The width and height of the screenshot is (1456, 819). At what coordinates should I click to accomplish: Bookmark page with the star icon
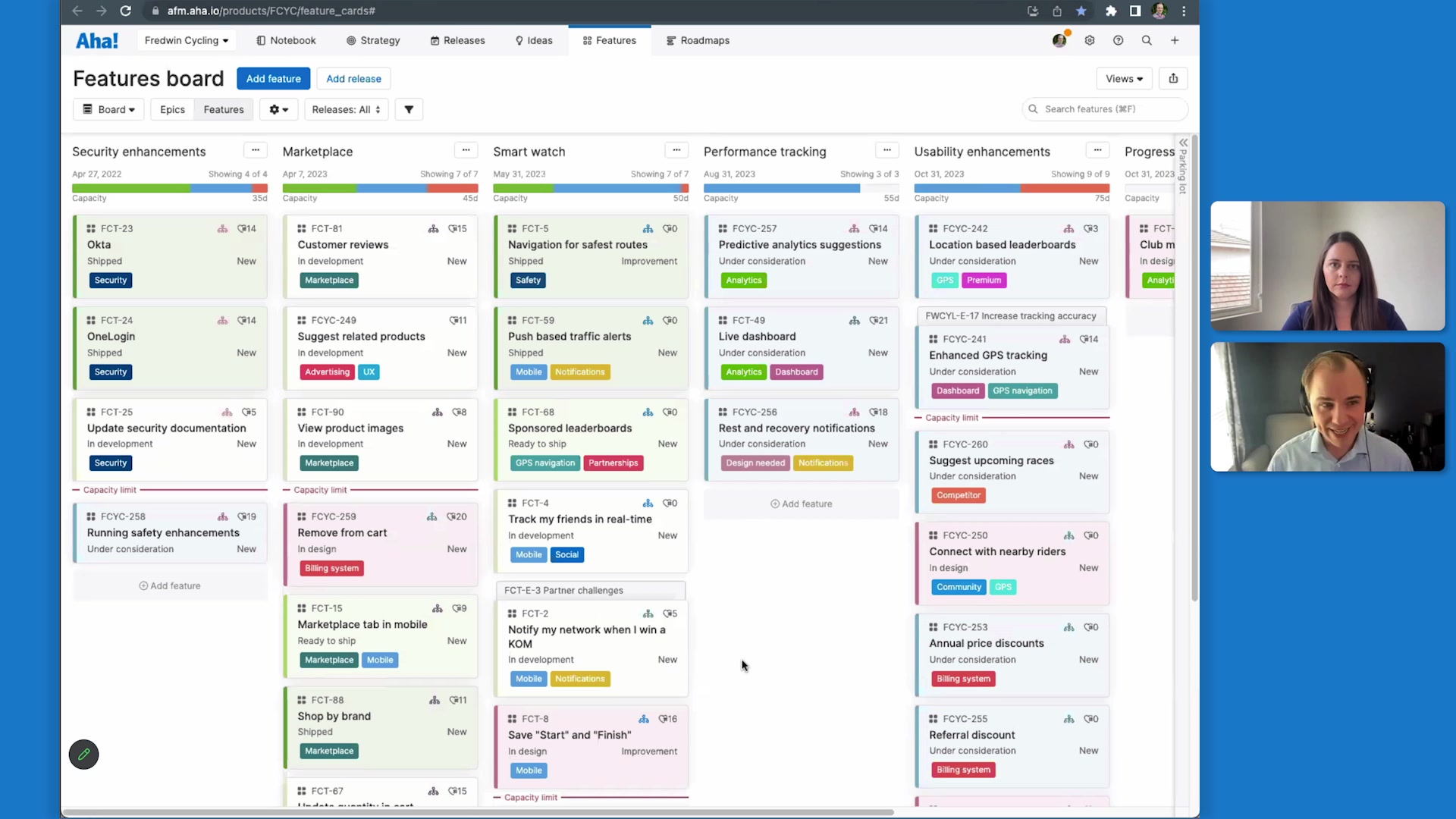coord(1081,11)
